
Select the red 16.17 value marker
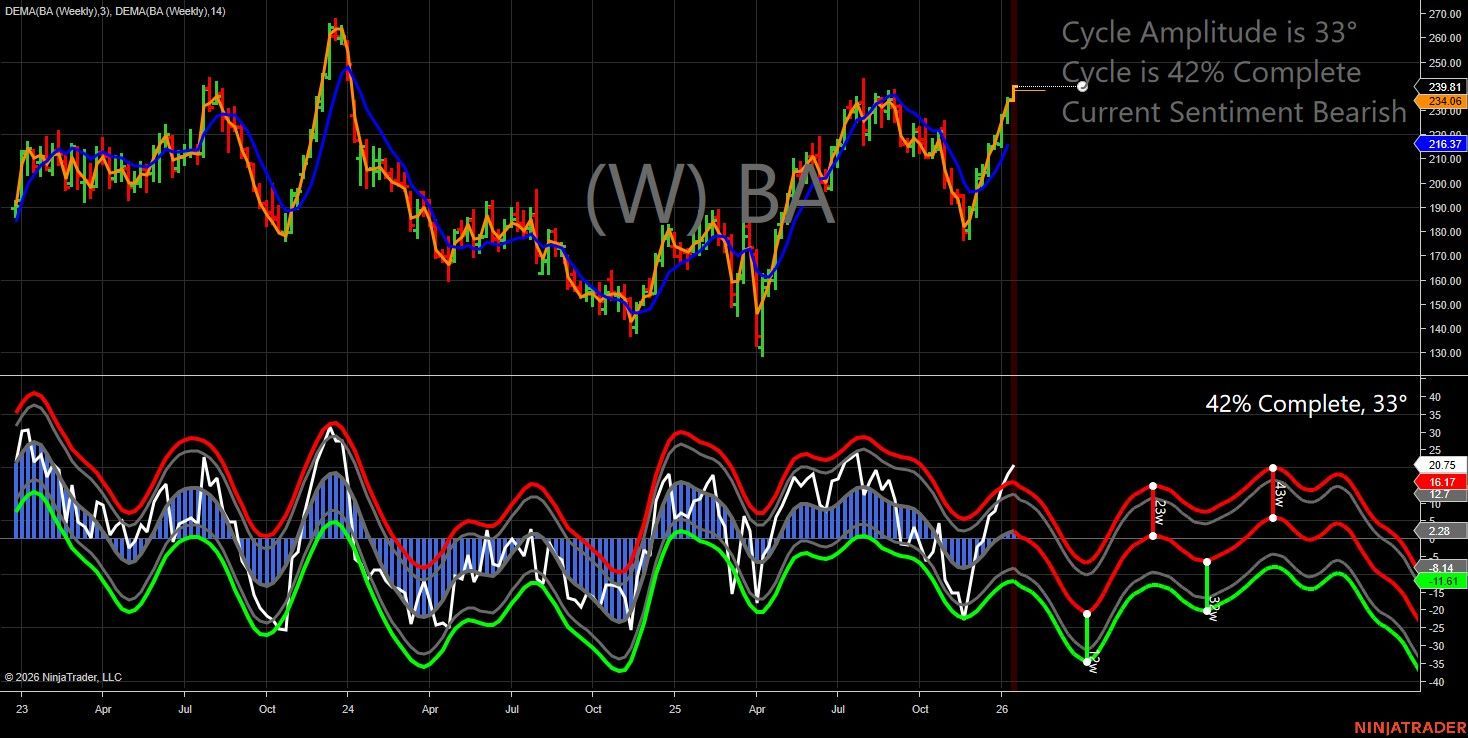pyautogui.click(x=1440, y=481)
